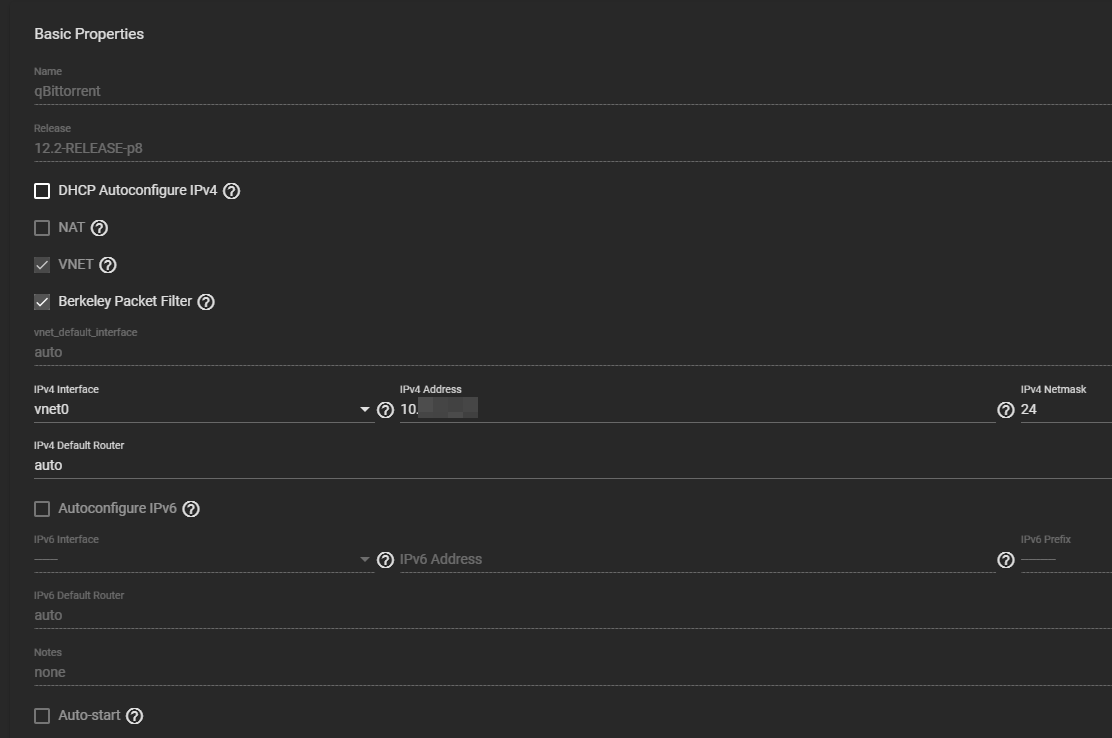This screenshot has width=1112, height=738.
Task: Click help icon beside IPv6 Address
Action: [1006, 560]
